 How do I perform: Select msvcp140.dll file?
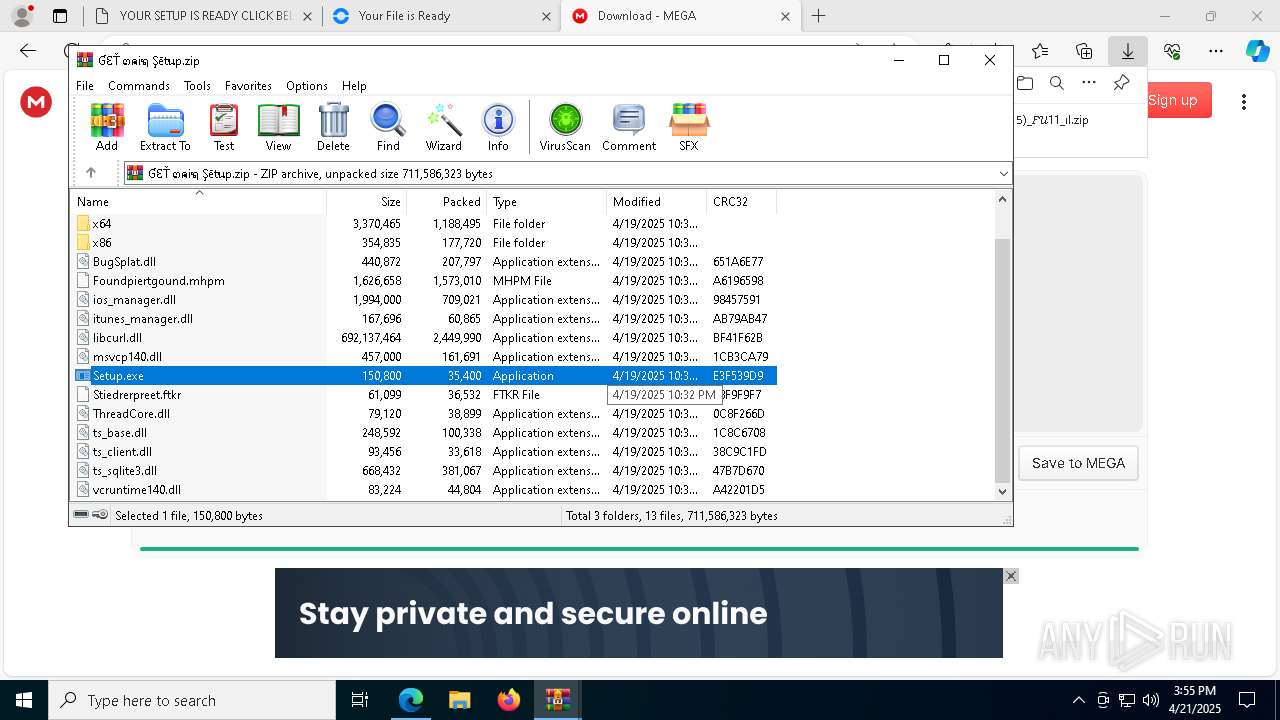point(127,357)
